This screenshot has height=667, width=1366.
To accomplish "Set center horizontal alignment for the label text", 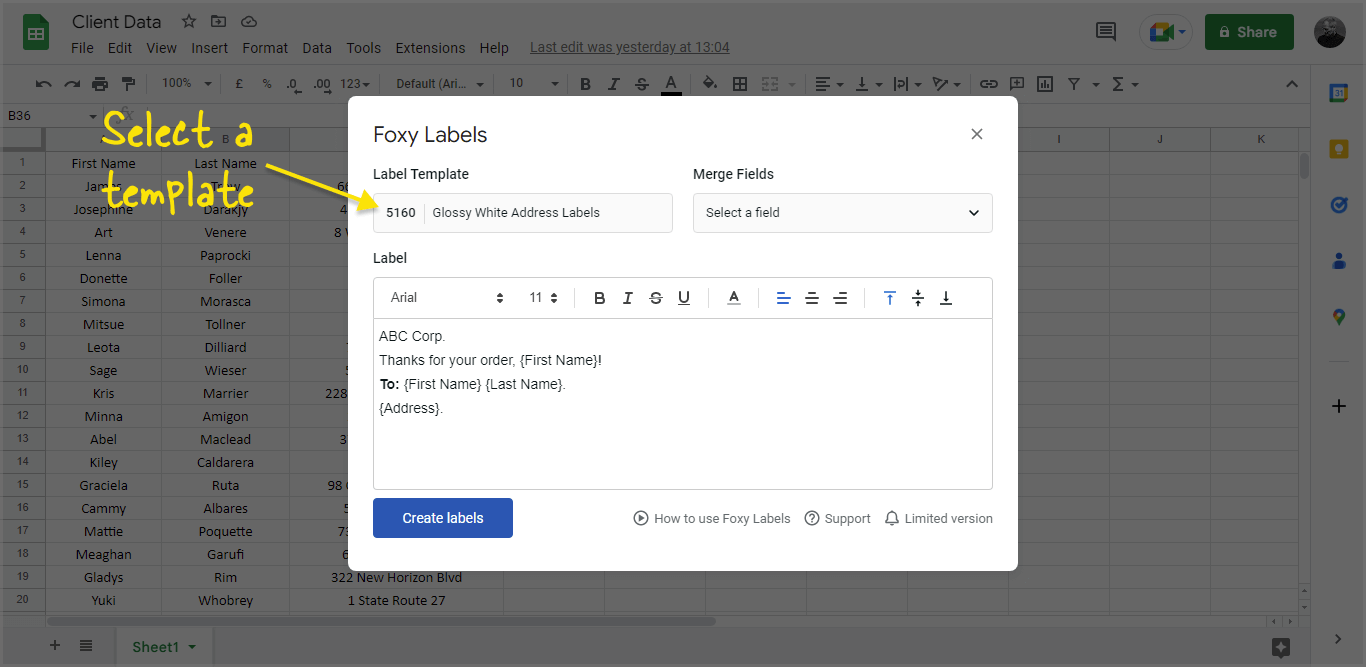I will coord(811,297).
